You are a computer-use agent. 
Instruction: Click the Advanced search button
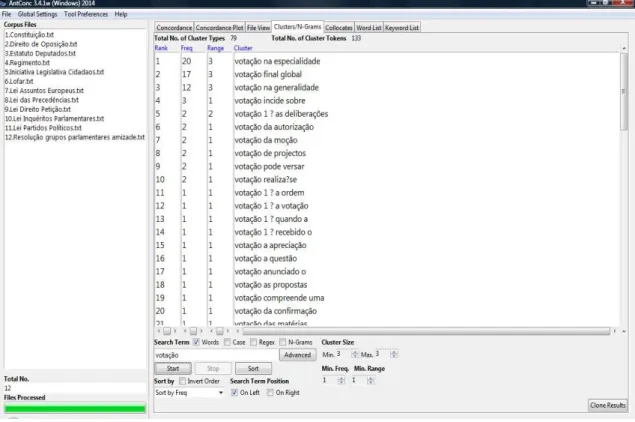[x=297, y=355]
